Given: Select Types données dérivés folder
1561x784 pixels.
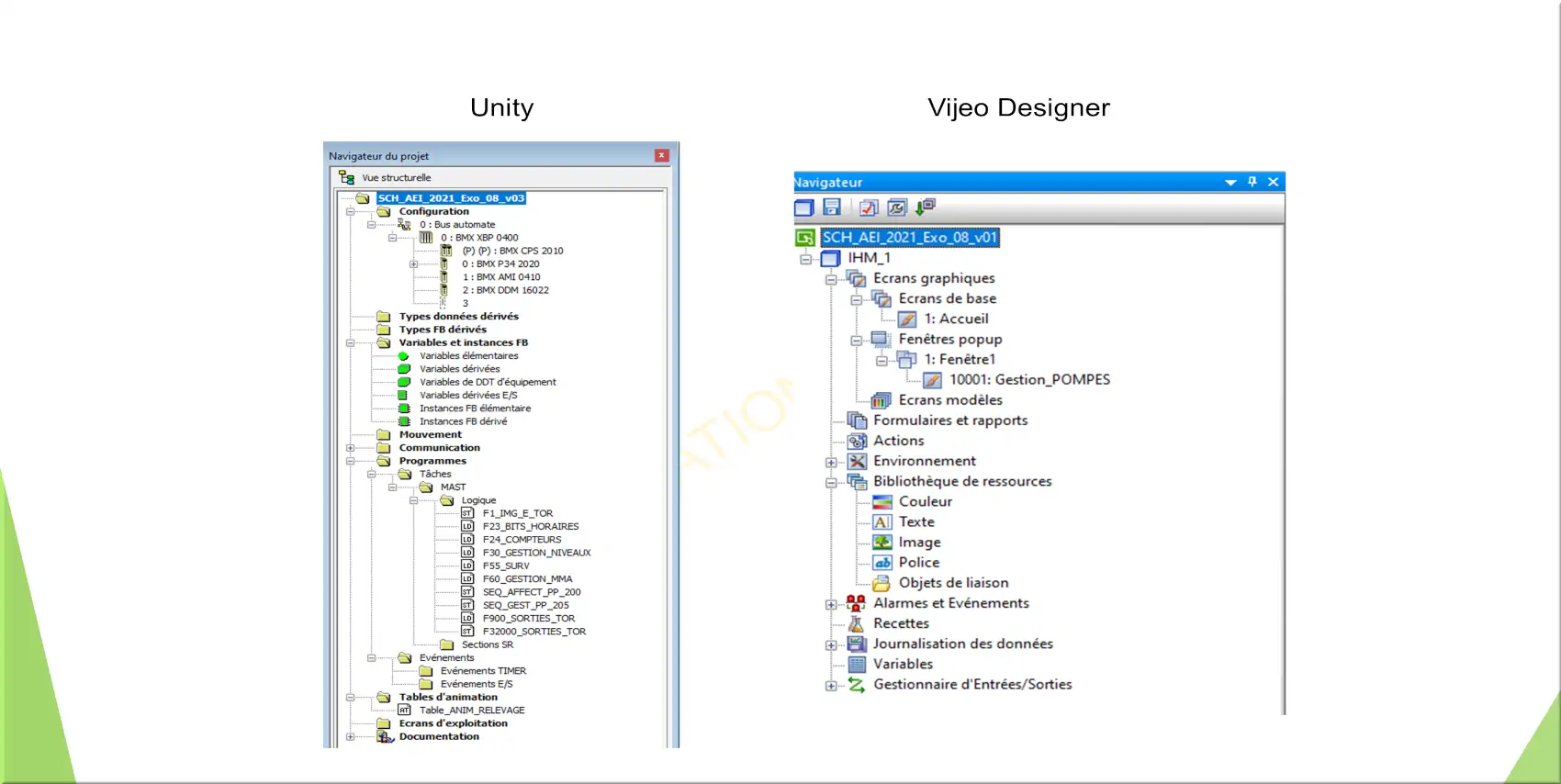Looking at the screenshot, I should (x=458, y=317).
